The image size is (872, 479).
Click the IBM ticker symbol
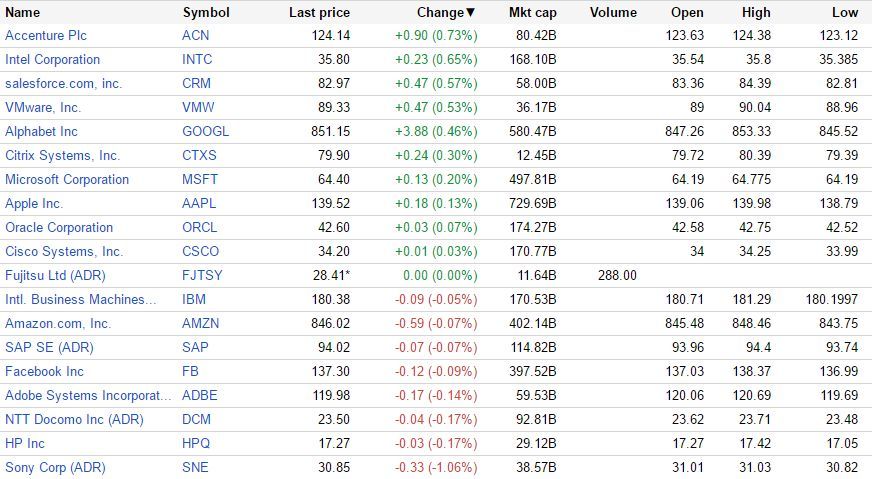coord(194,299)
